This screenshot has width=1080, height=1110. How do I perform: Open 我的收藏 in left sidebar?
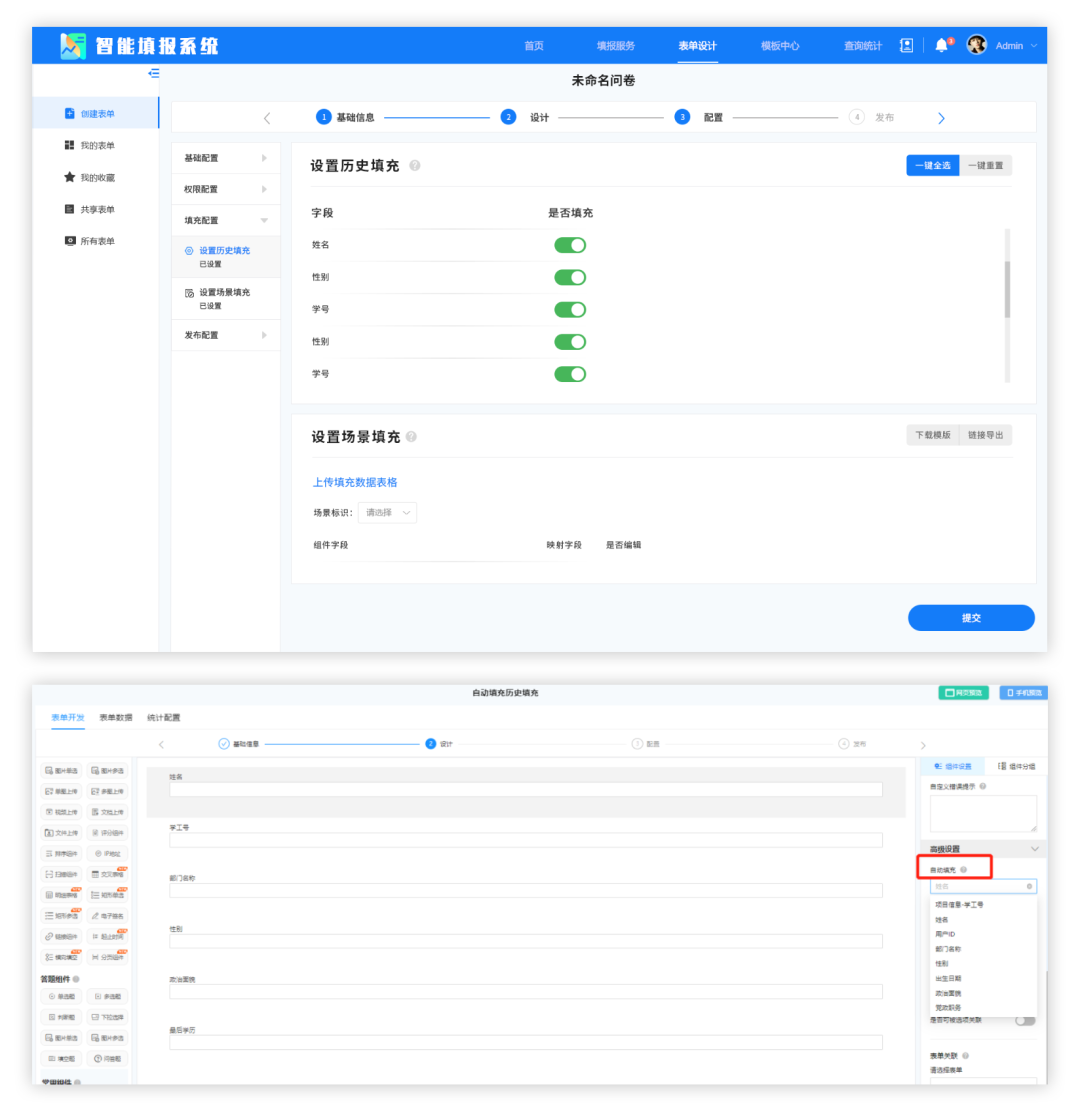pyautogui.click(x=97, y=178)
